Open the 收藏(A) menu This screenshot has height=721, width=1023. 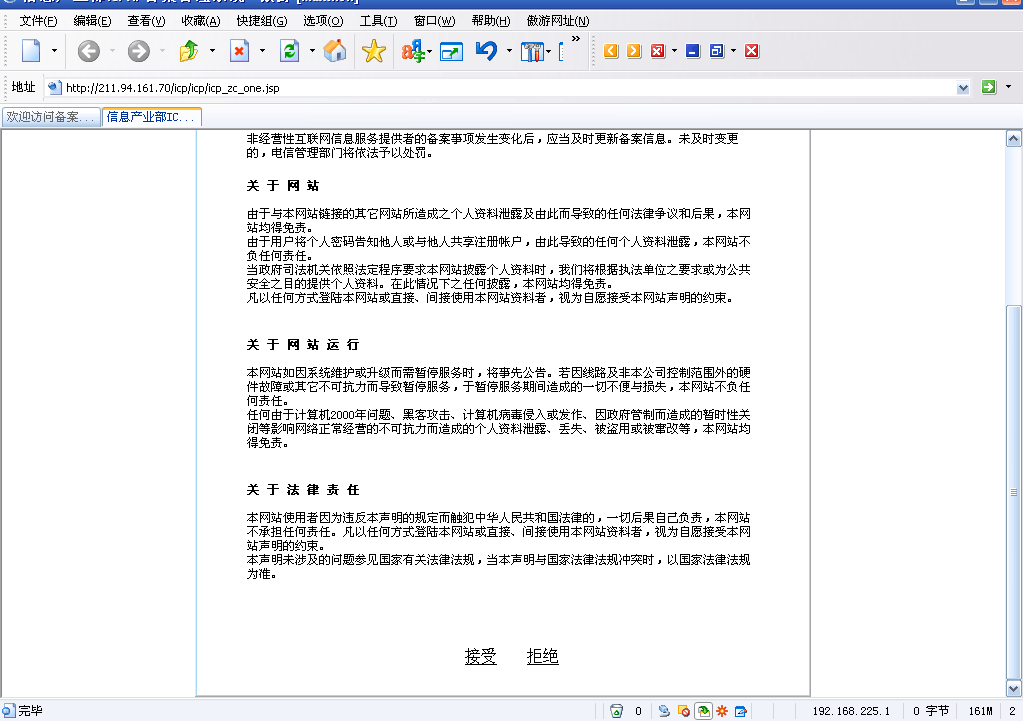pyautogui.click(x=201, y=21)
